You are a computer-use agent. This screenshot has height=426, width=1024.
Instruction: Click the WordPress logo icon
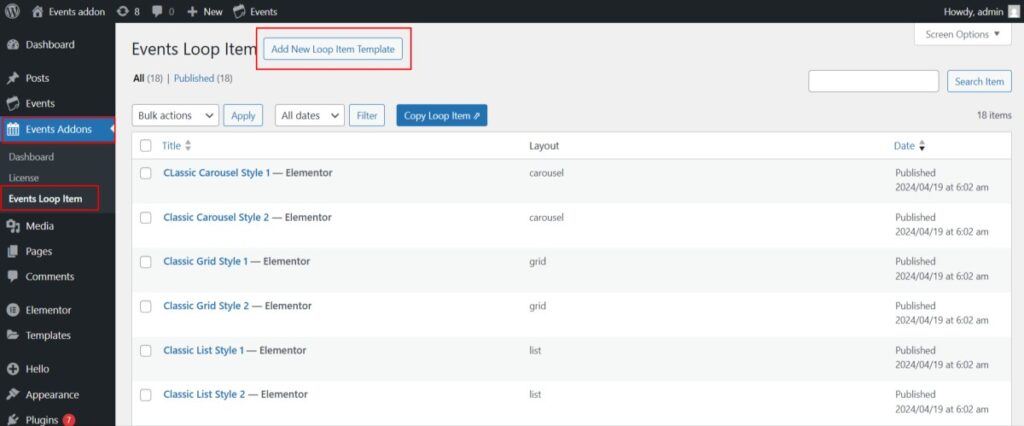click(13, 12)
